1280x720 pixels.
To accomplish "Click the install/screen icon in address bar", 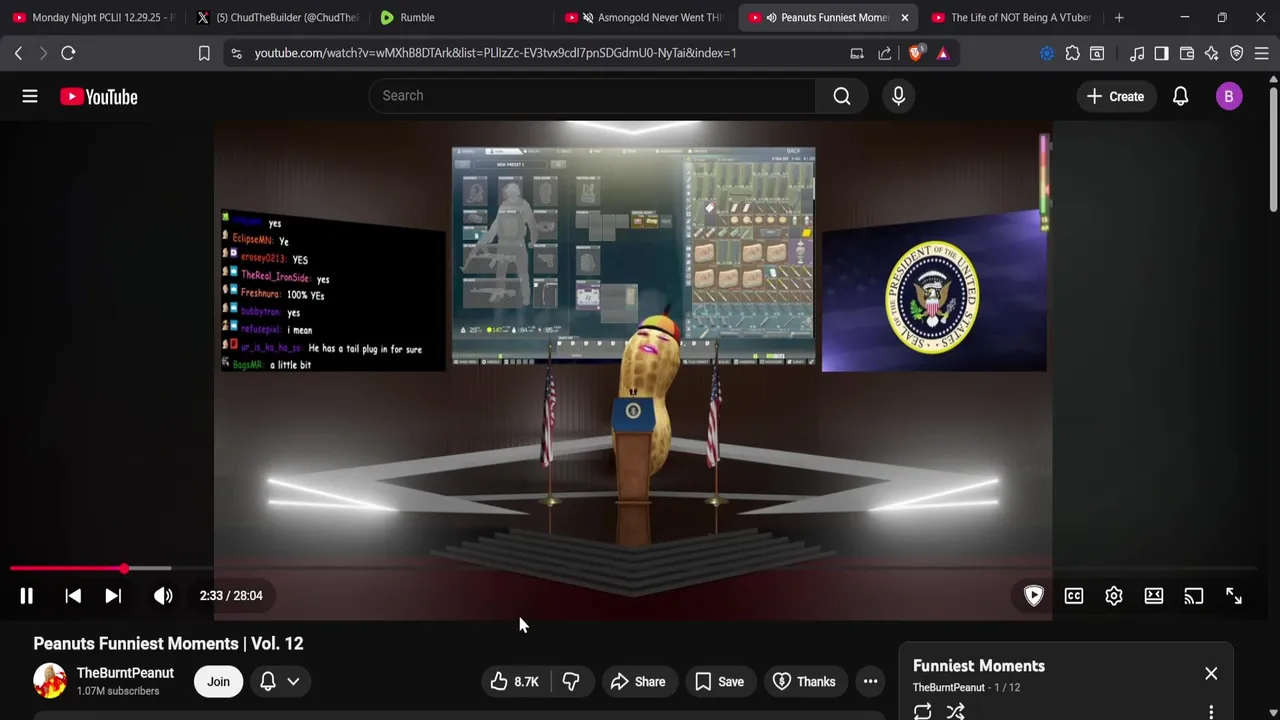I will coord(857,53).
